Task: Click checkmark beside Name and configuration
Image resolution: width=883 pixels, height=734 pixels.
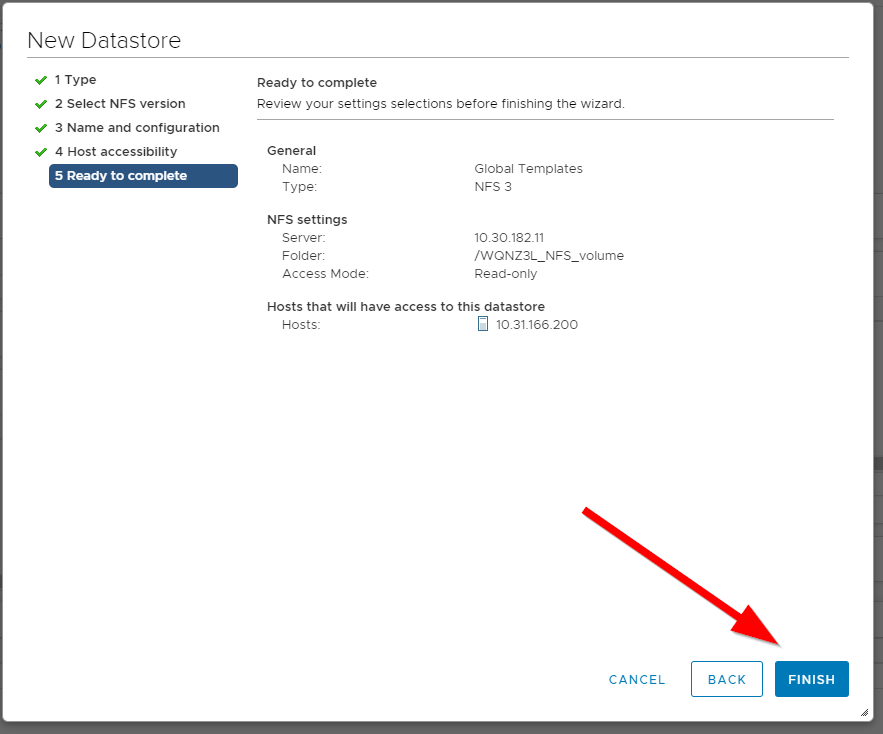Action: [x=41, y=128]
